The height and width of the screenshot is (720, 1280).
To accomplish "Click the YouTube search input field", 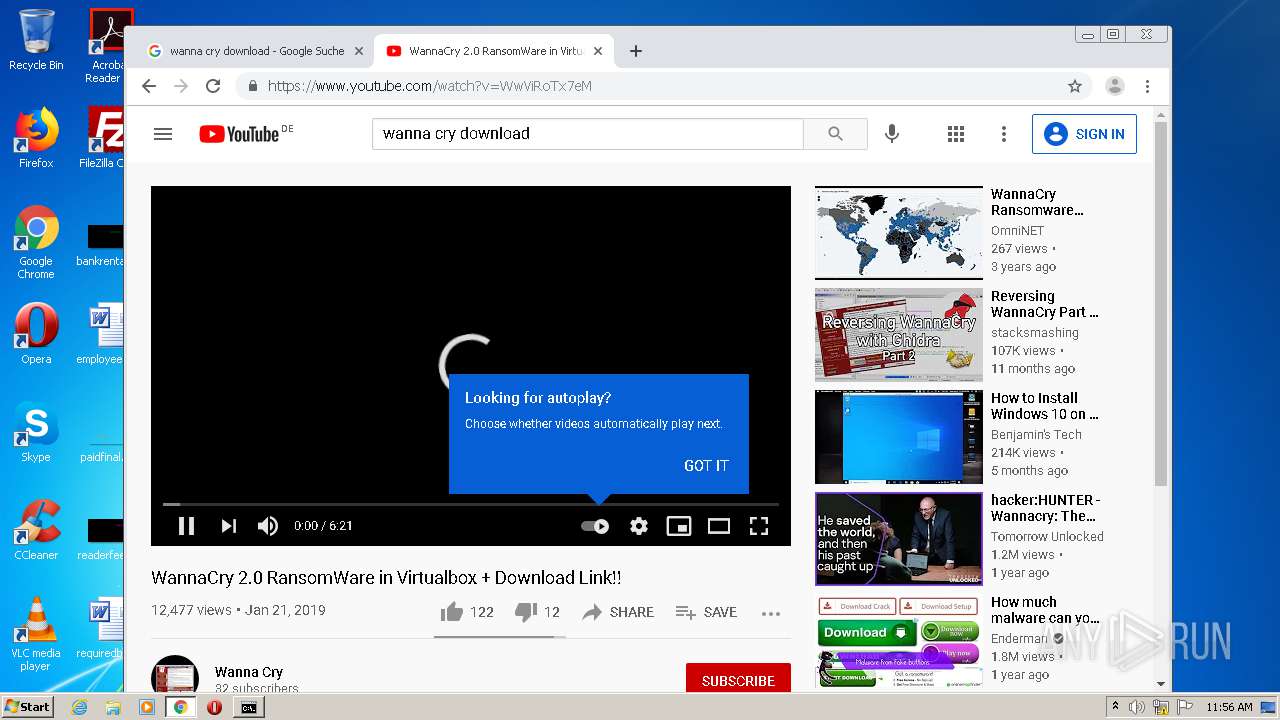I will point(588,134).
